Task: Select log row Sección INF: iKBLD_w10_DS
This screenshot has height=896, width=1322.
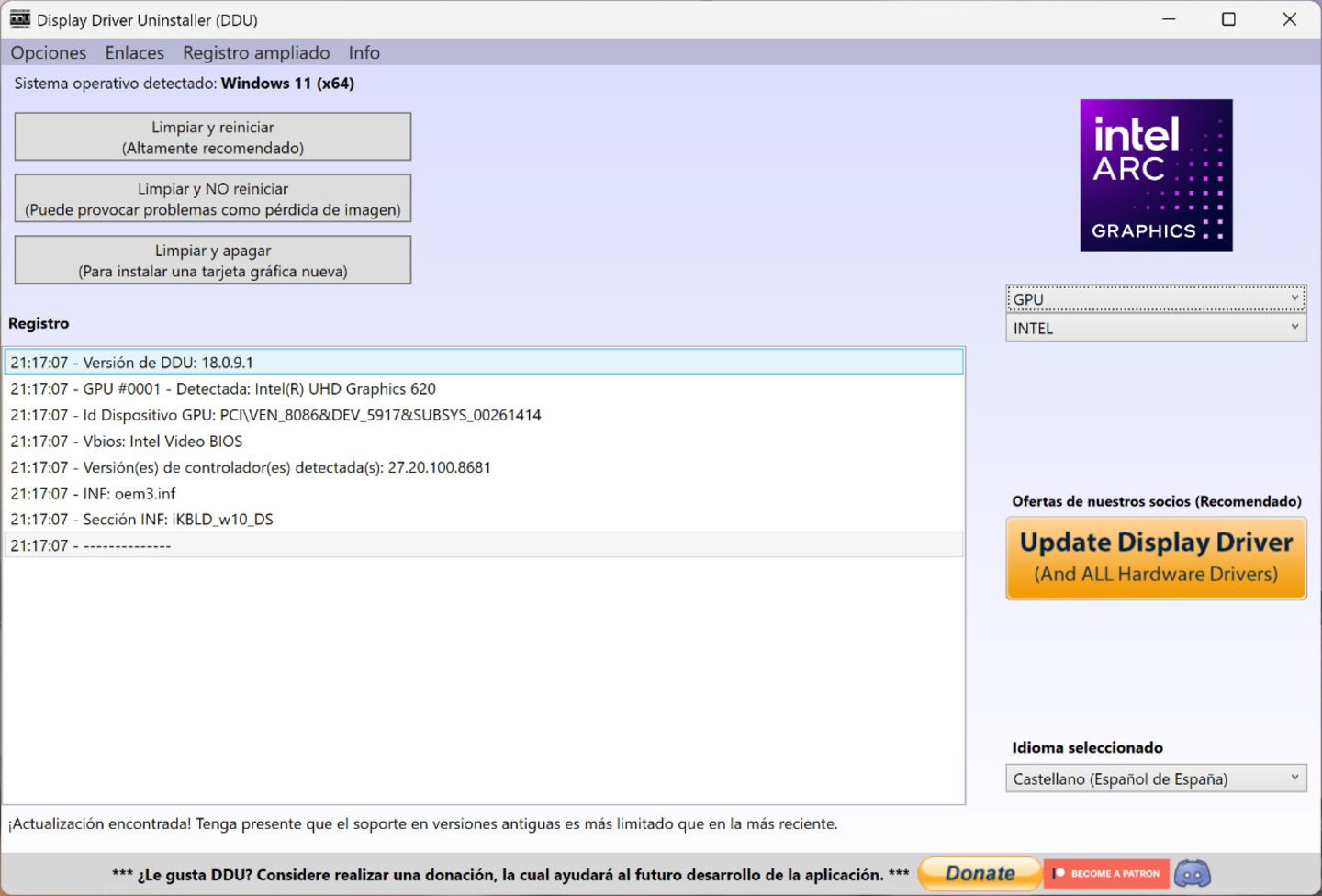Action: pyautogui.click(x=484, y=519)
